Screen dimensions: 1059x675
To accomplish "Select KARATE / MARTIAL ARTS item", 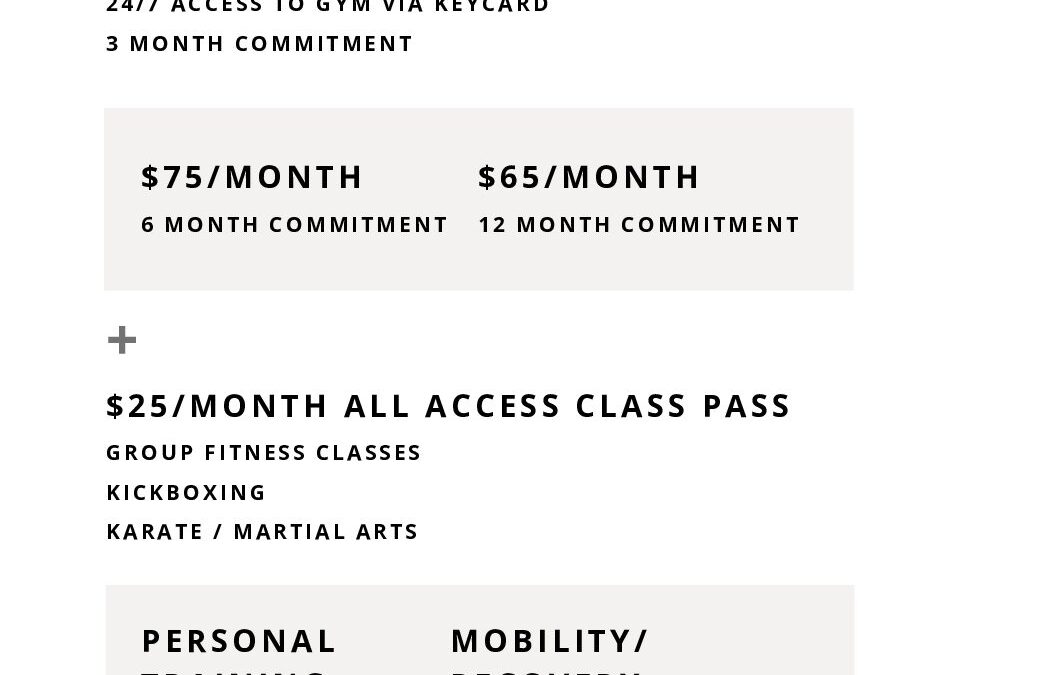I will pos(262,531).
